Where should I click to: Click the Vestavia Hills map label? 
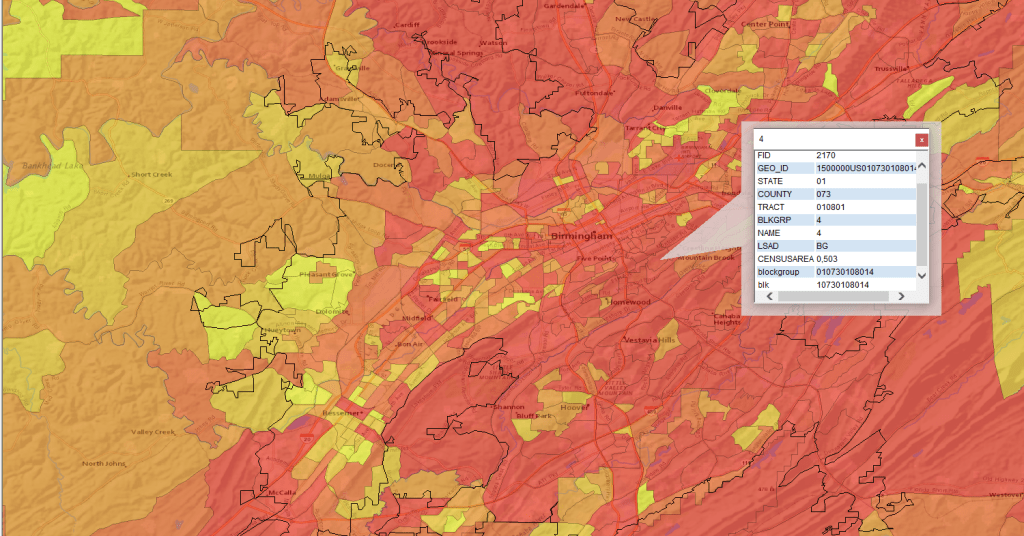pyautogui.click(x=650, y=340)
